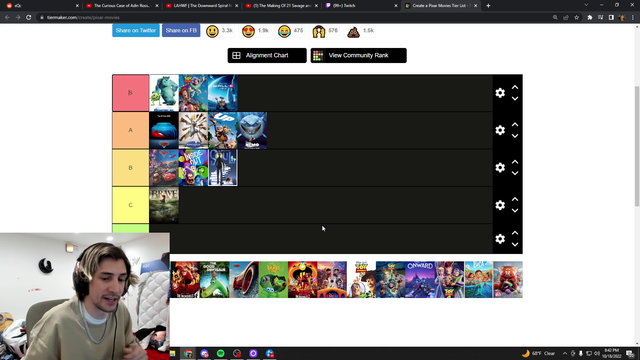Pick the Incredibles 2 poster from unranked items
This screenshot has height=360, width=640.
pyautogui.click(x=303, y=280)
